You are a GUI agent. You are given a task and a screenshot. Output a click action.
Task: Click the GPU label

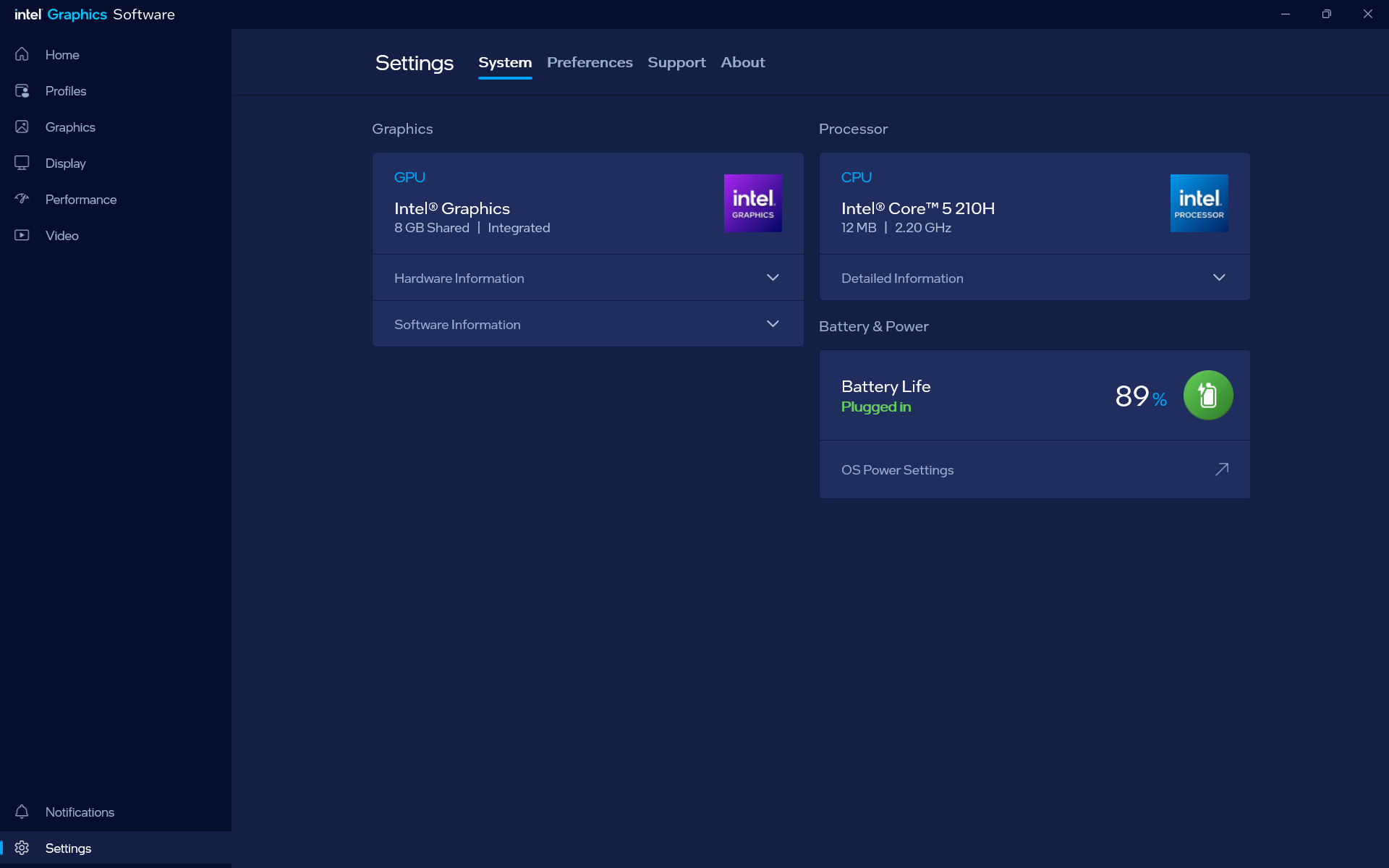[409, 177]
